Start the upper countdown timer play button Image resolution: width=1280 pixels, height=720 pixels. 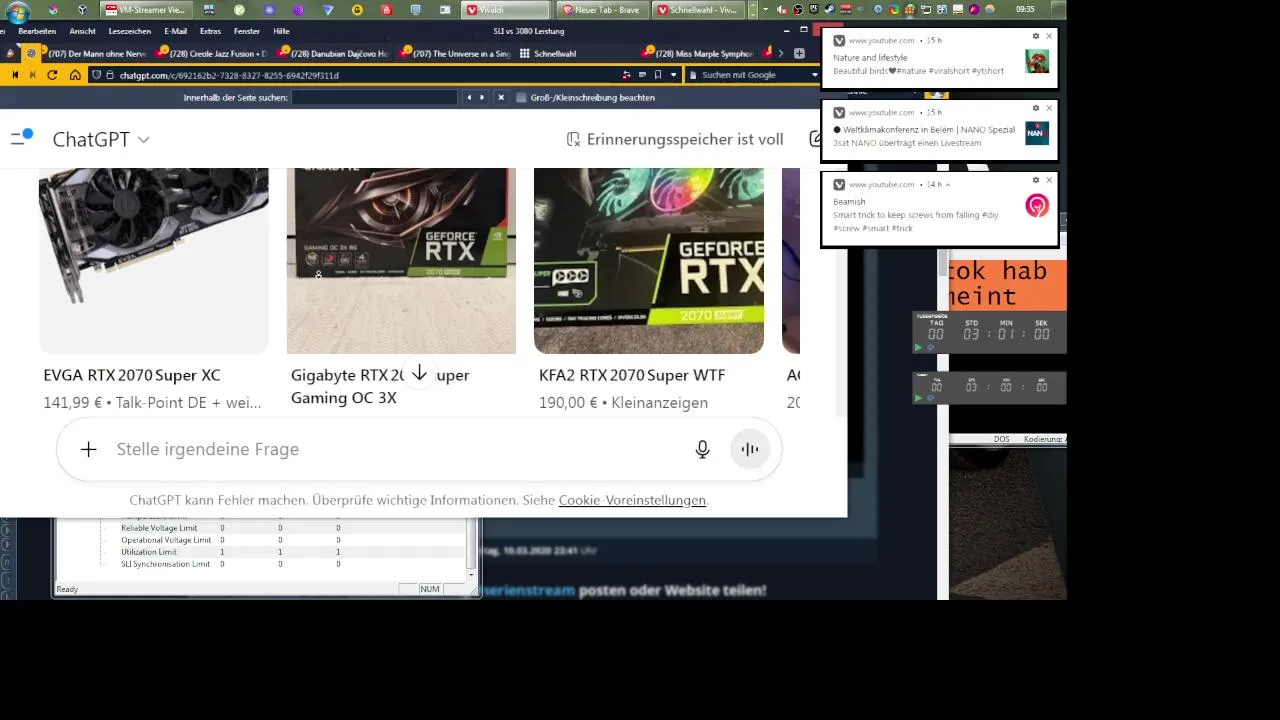[x=918, y=347]
